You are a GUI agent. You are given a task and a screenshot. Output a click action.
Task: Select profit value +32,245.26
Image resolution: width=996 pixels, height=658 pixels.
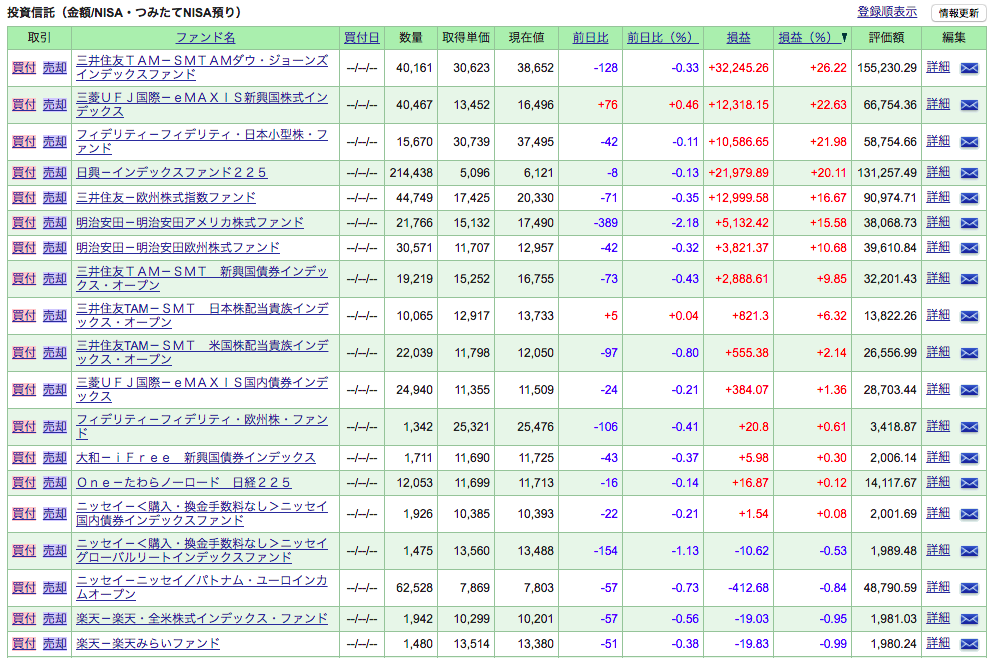738,68
